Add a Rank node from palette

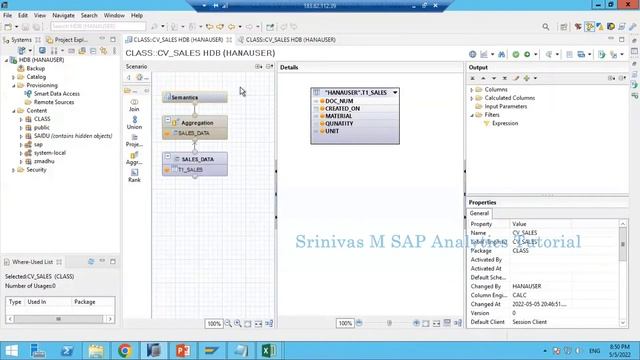pyautogui.click(x=134, y=176)
